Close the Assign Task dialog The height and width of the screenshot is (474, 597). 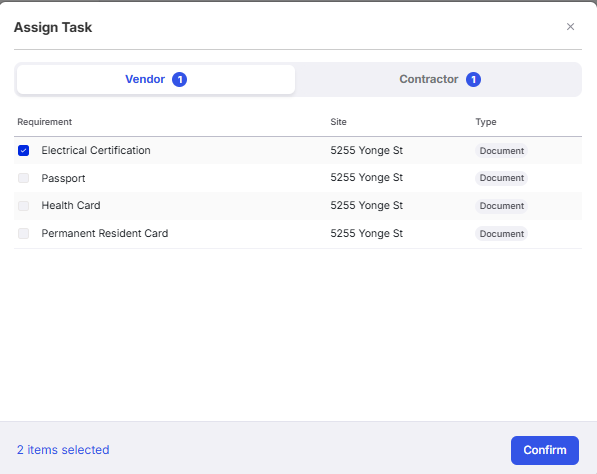coord(570,27)
